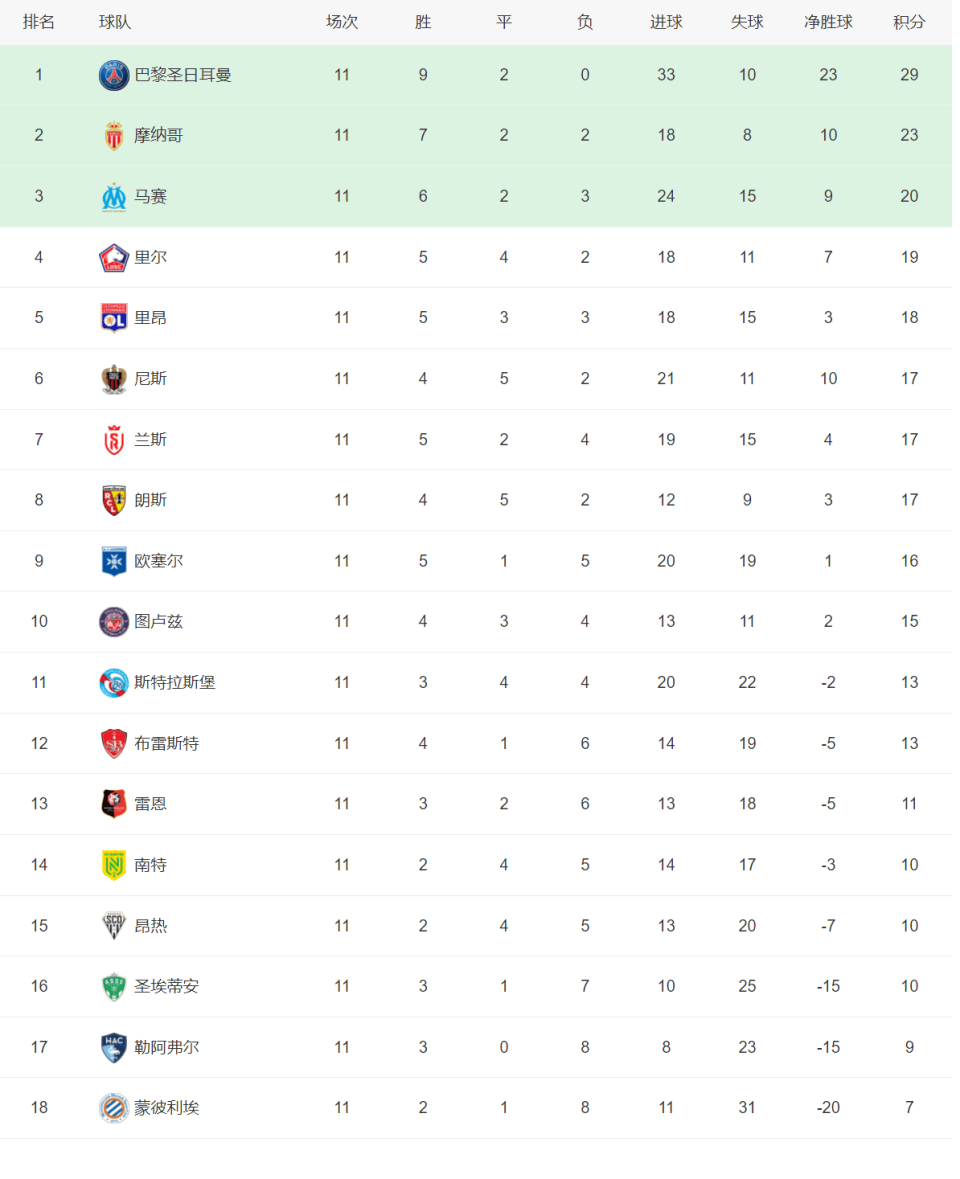Click the Lille club crest
This screenshot has height=1179, width=960.
pos(114,258)
